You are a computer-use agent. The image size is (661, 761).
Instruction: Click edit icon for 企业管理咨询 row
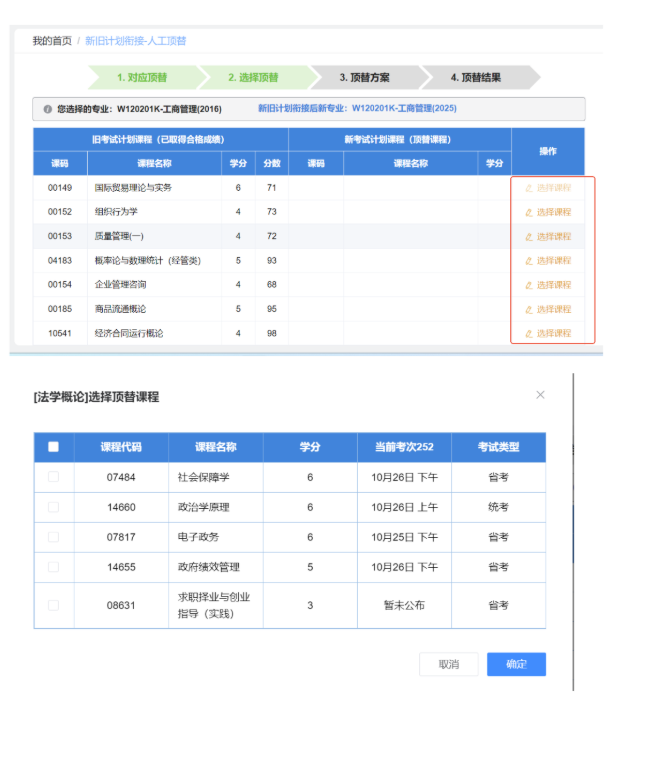click(x=529, y=285)
